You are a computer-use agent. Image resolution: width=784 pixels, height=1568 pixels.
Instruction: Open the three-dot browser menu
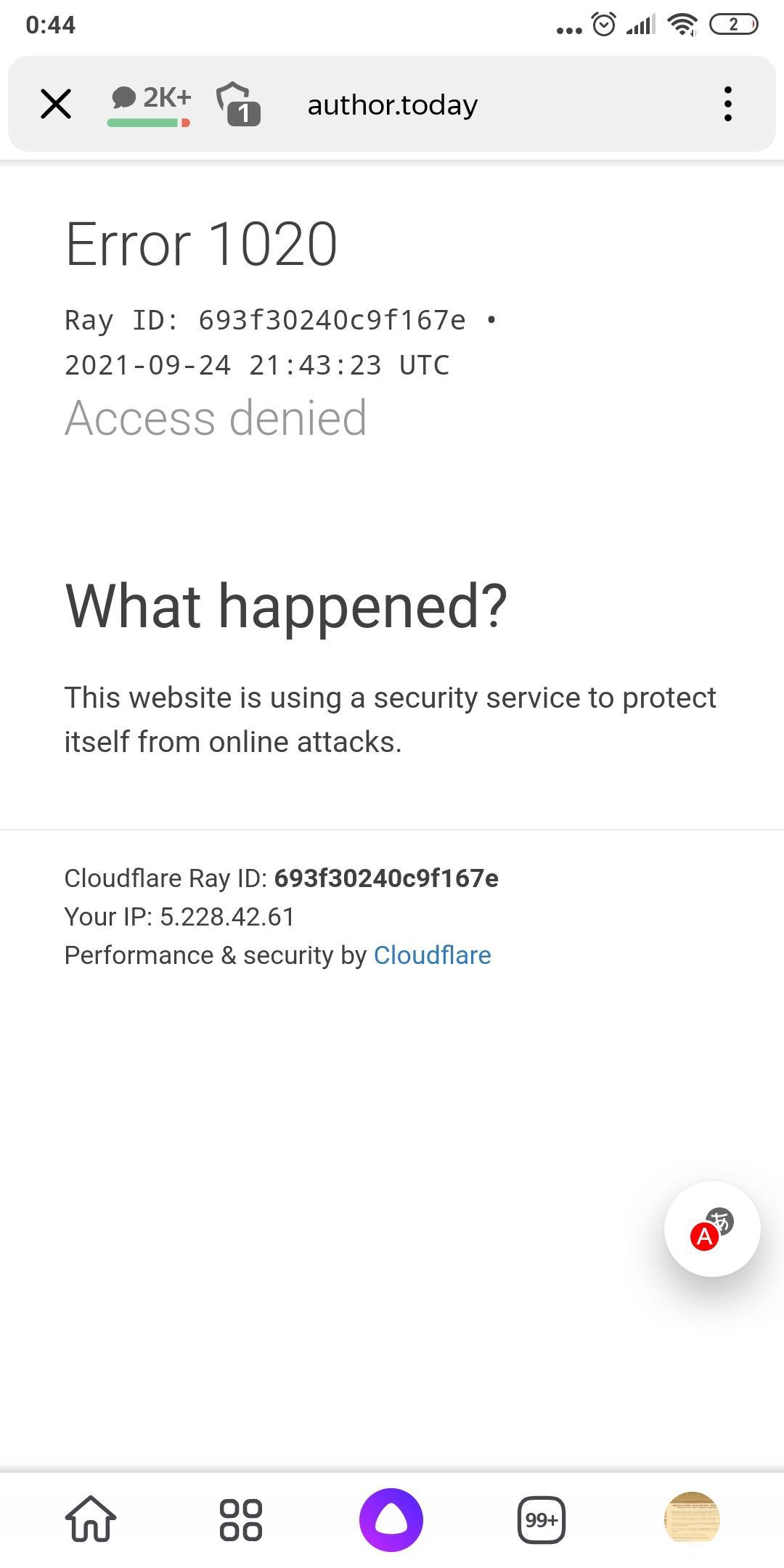(x=727, y=104)
